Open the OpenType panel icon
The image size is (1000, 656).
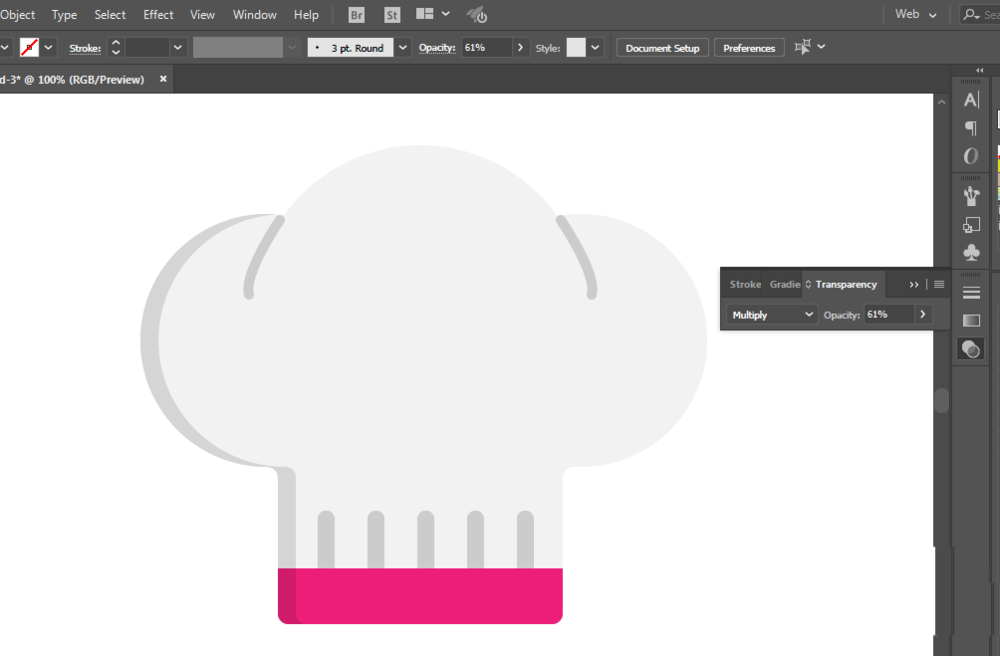click(x=971, y=156)
